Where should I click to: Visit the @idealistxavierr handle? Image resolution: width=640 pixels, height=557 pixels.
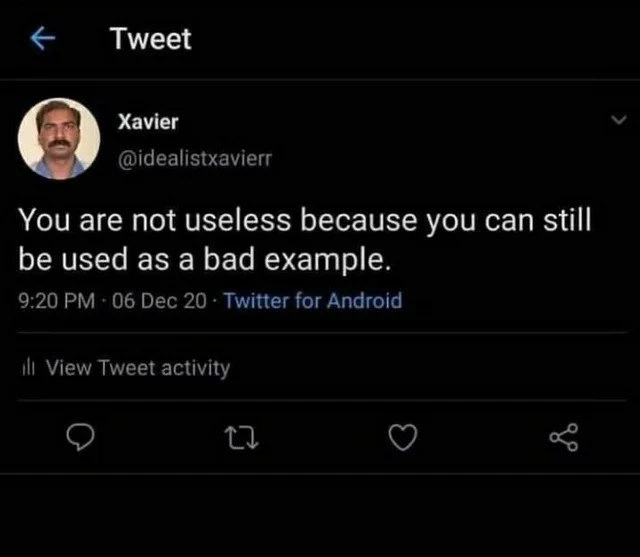click(195, 158)
